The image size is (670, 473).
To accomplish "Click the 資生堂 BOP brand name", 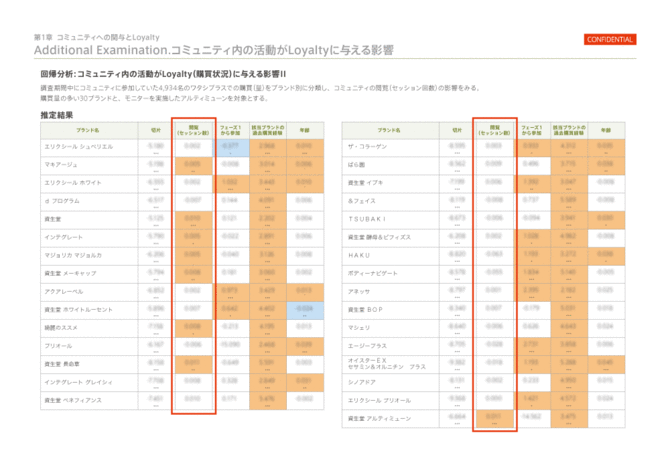I will point(365,309).
